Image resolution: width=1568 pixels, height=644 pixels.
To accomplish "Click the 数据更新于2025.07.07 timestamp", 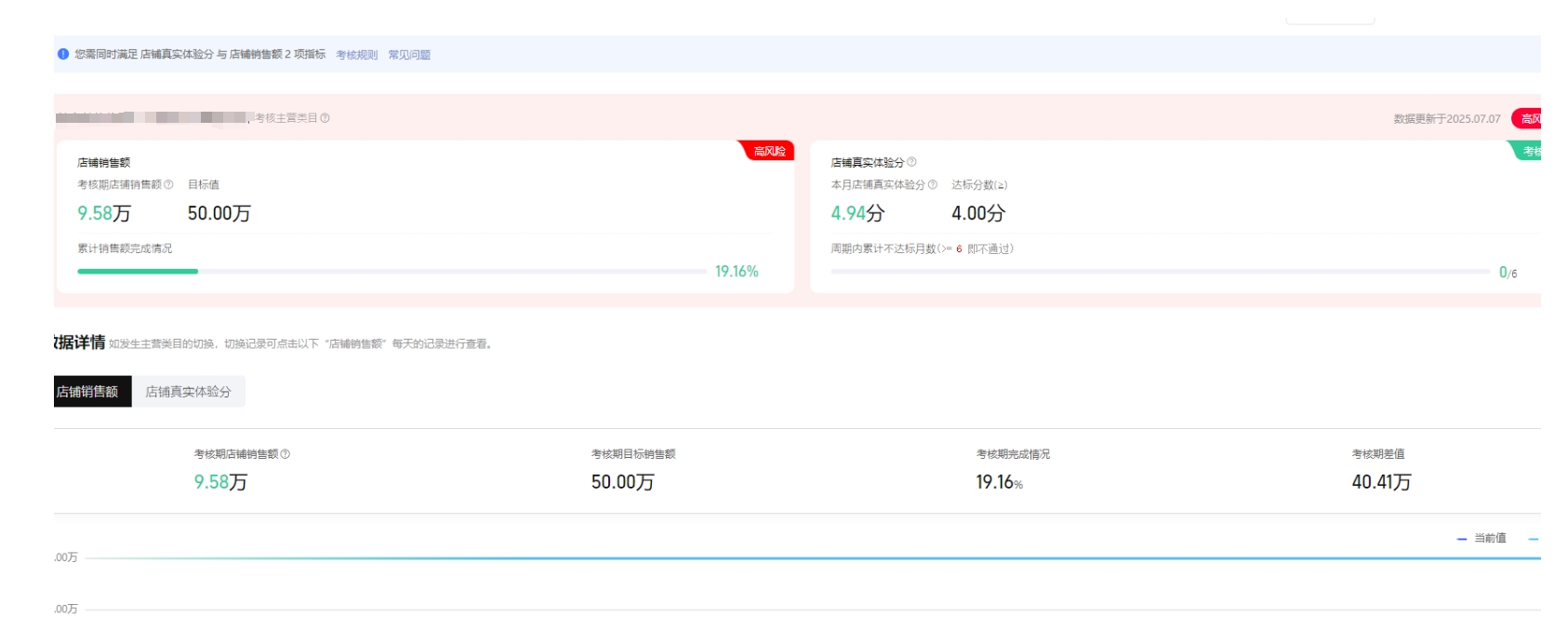I will (1446, 119).
